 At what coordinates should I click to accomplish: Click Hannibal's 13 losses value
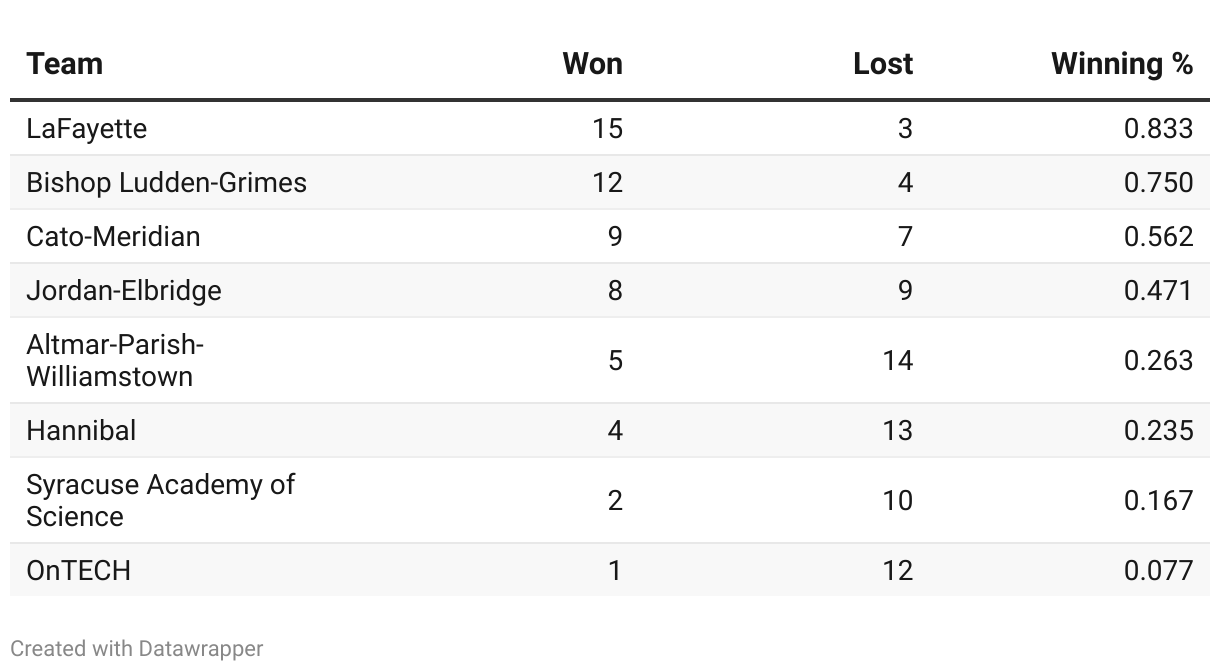[x=897, y=431]
